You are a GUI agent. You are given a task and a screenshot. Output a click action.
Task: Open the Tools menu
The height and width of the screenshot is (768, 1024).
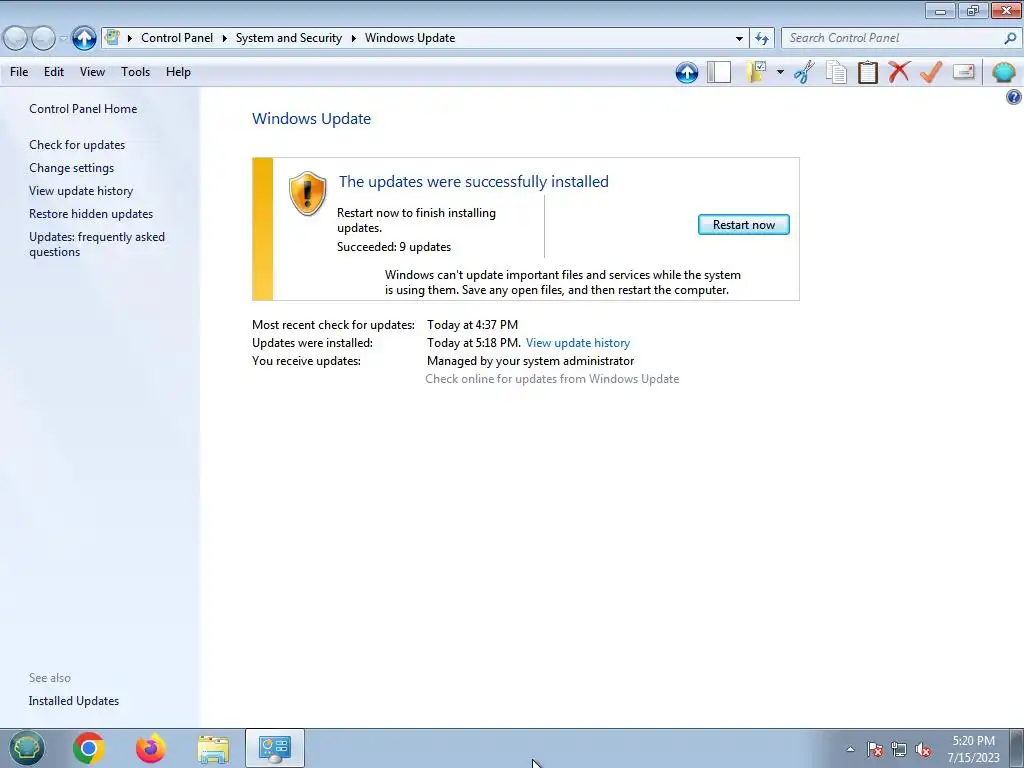point(135,72)
